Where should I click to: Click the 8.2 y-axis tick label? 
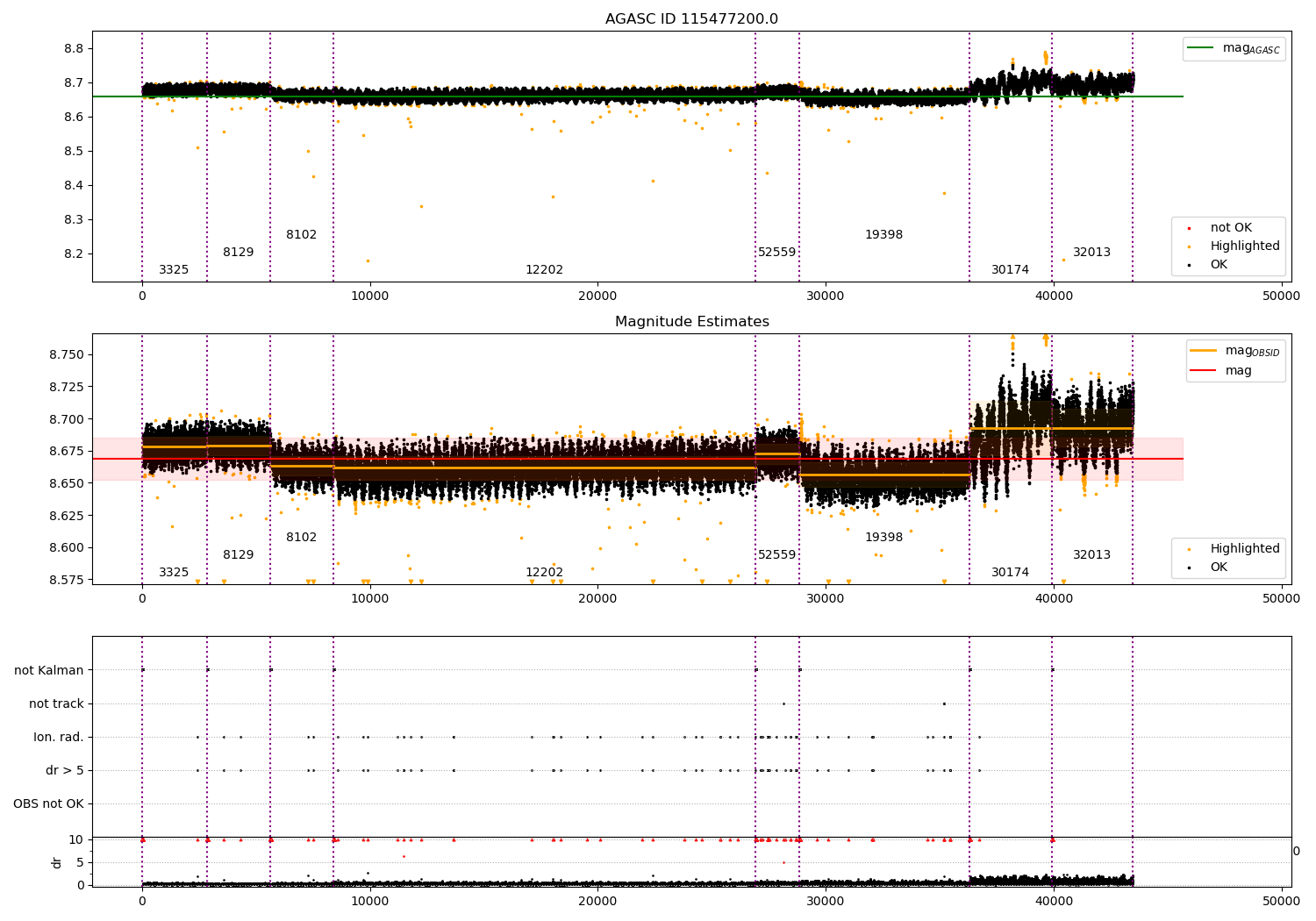(x=74, y=253)
